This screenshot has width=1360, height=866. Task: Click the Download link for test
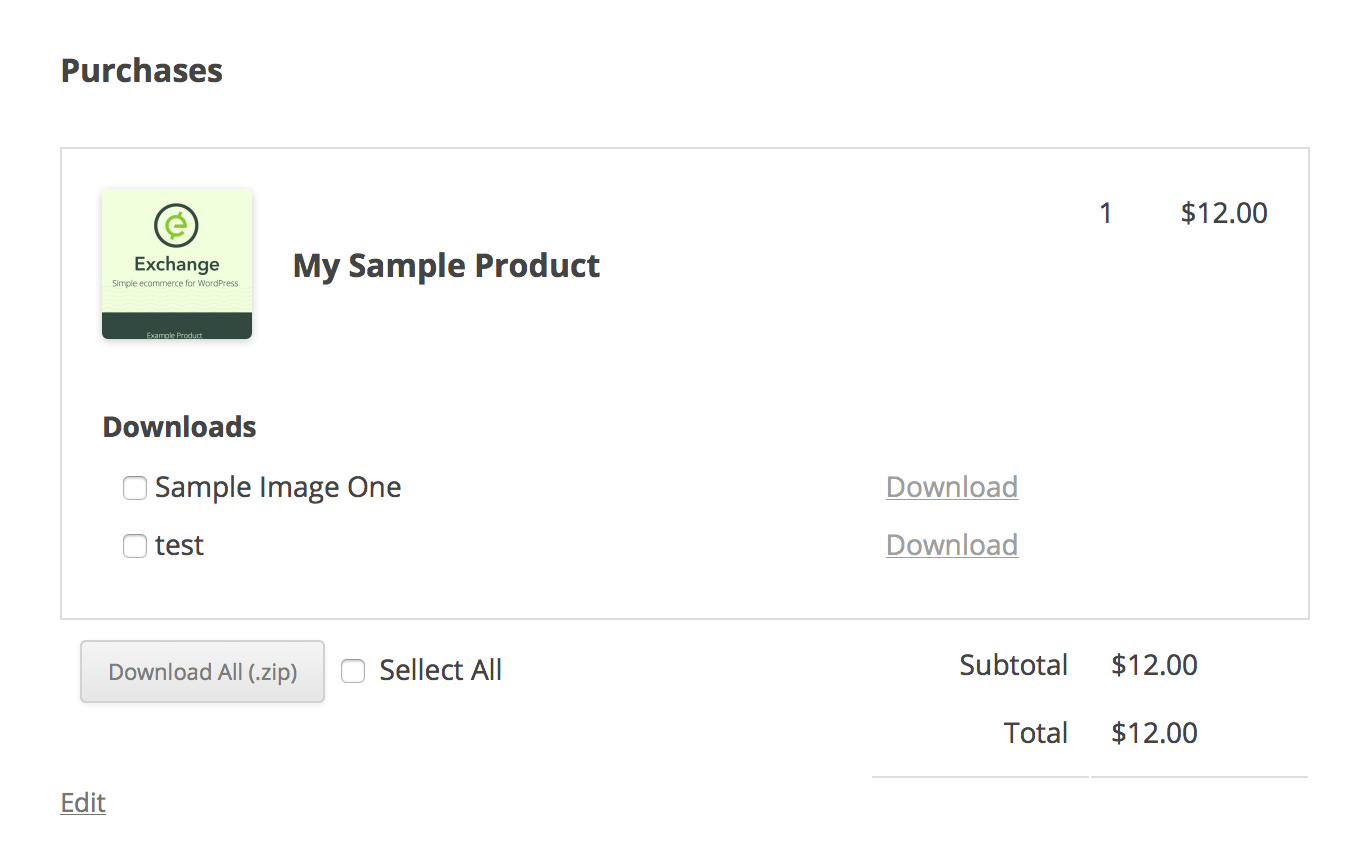(x=952, y=545)
